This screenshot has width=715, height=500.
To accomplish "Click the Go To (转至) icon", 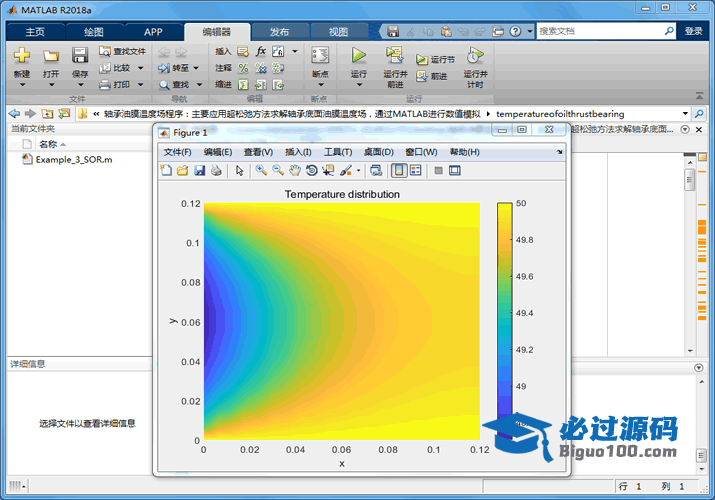I will point(164,68).
